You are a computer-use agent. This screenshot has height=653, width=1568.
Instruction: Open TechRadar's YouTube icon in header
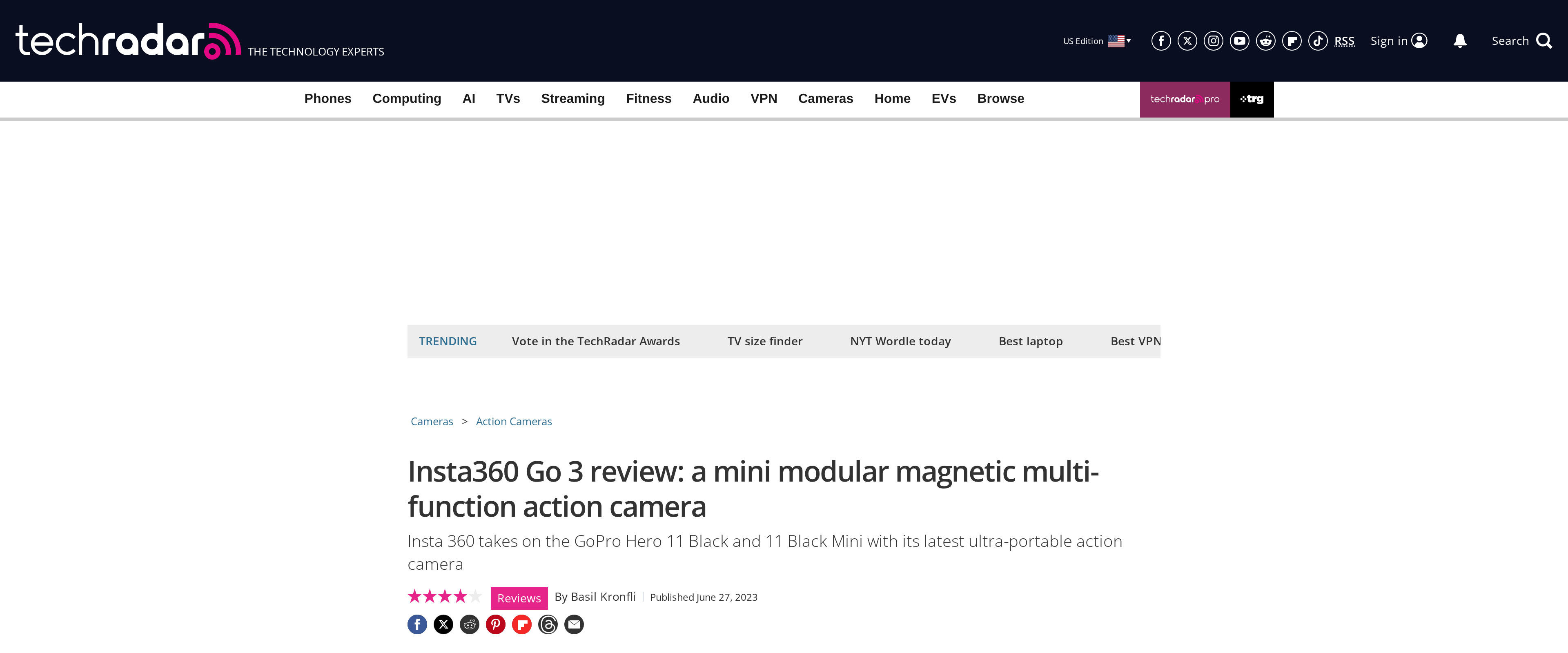(1239, 41)
